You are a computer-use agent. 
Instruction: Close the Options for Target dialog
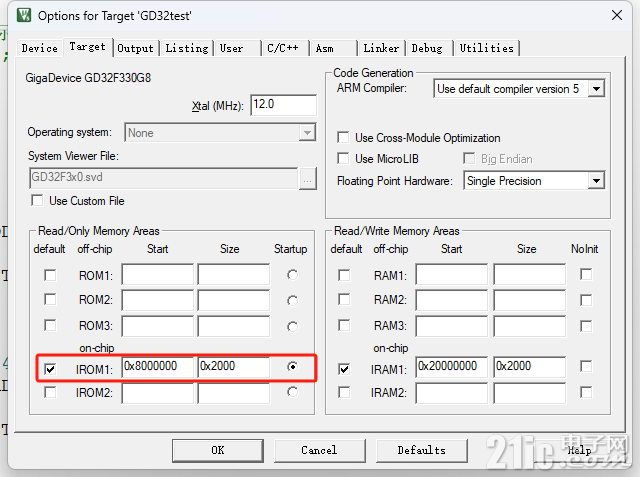617,16
